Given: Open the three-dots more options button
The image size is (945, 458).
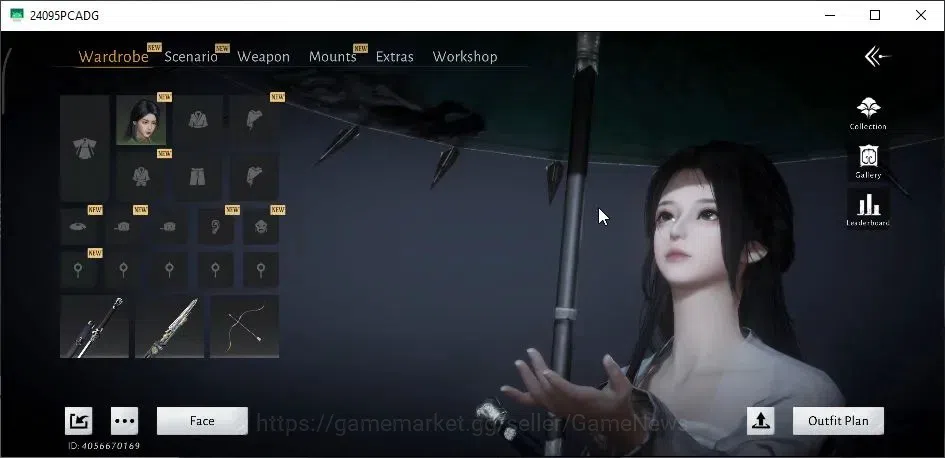Looking at the screenshot, I should tap(124, 421).
